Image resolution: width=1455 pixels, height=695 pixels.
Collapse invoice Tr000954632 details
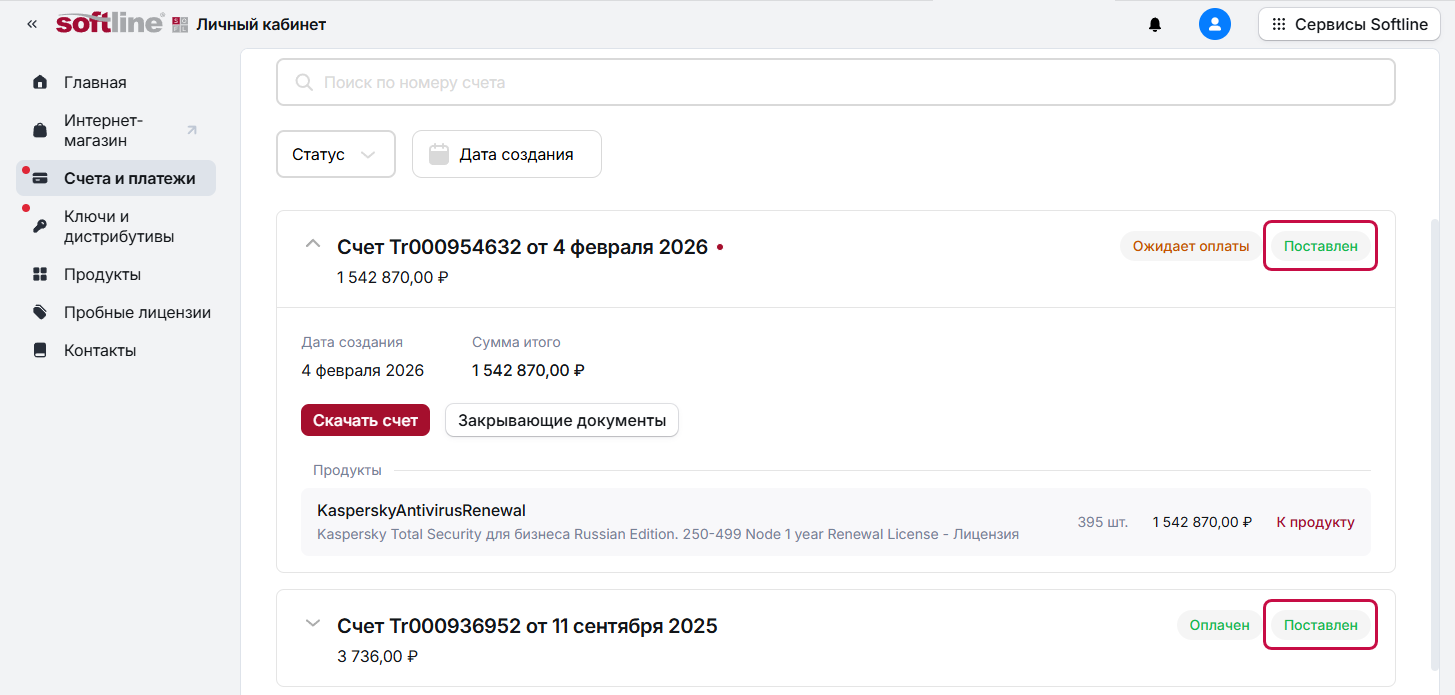tap(313, 244)
